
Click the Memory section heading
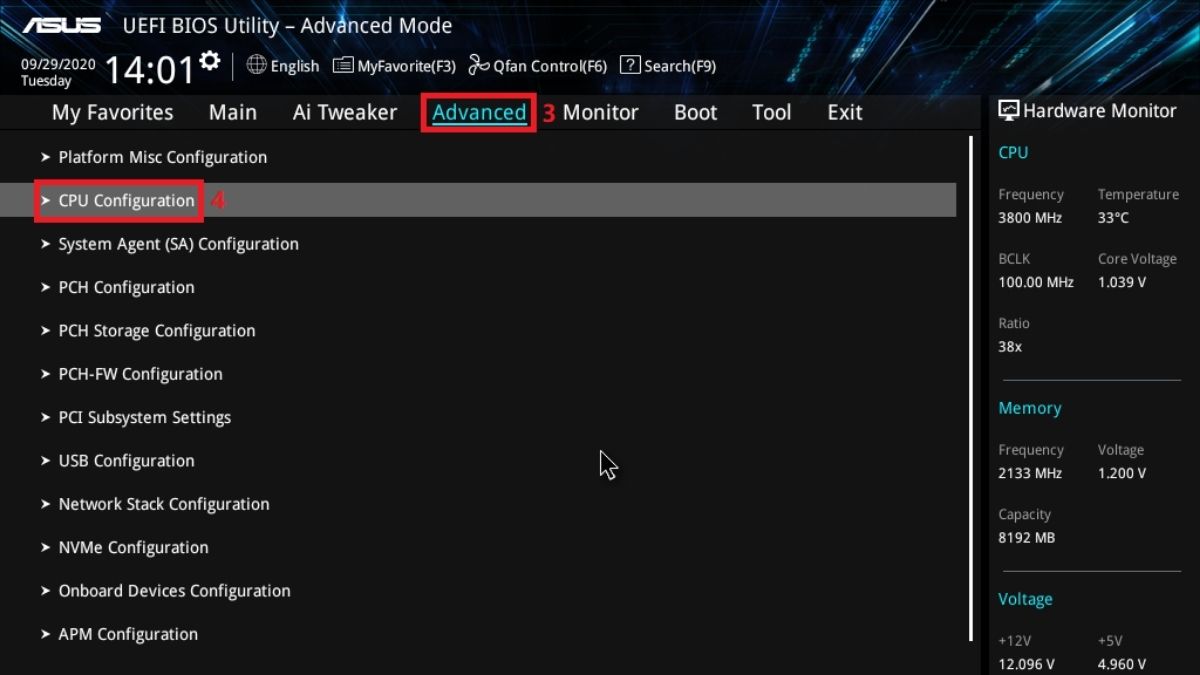[x=1030, y=408]
